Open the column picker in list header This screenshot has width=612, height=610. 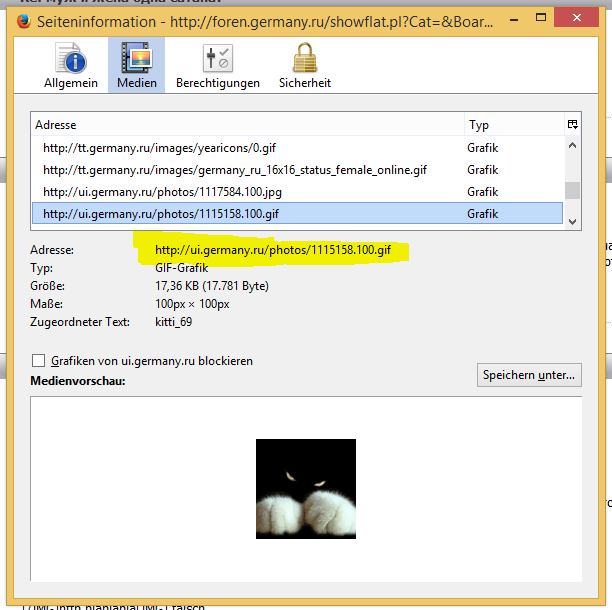(x=572, y=125)
